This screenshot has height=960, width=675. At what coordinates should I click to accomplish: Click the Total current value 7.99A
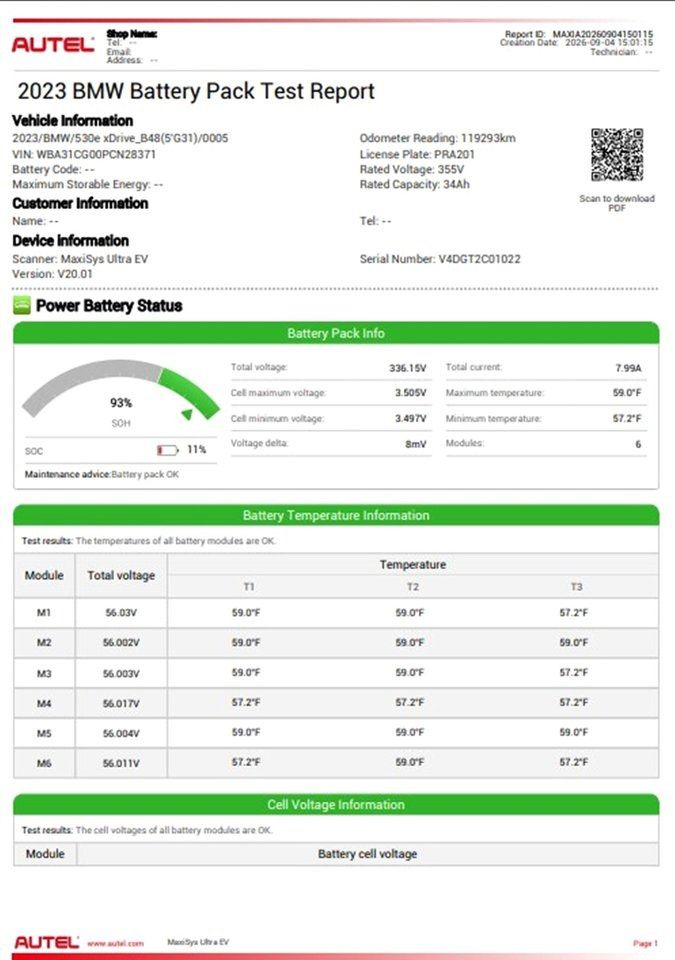[628, 368]
